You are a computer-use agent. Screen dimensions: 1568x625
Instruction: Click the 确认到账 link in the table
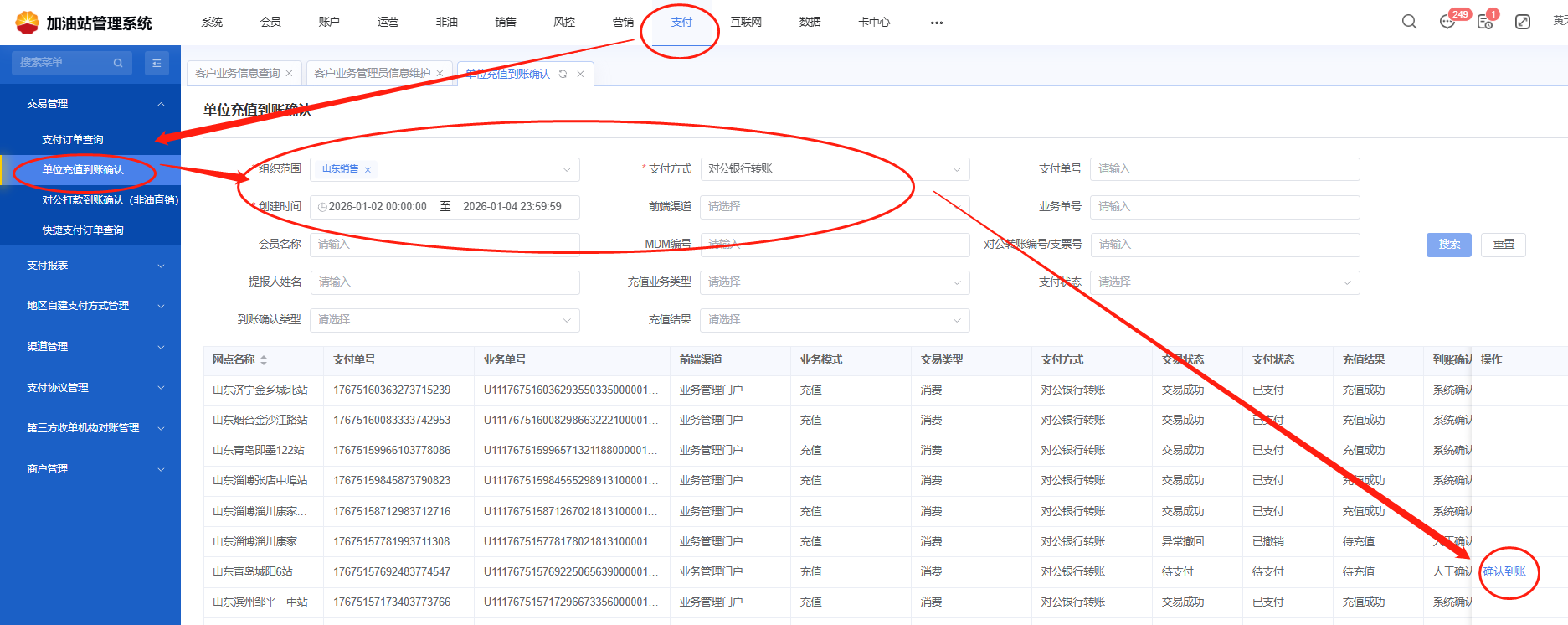tap(1504, 571)
